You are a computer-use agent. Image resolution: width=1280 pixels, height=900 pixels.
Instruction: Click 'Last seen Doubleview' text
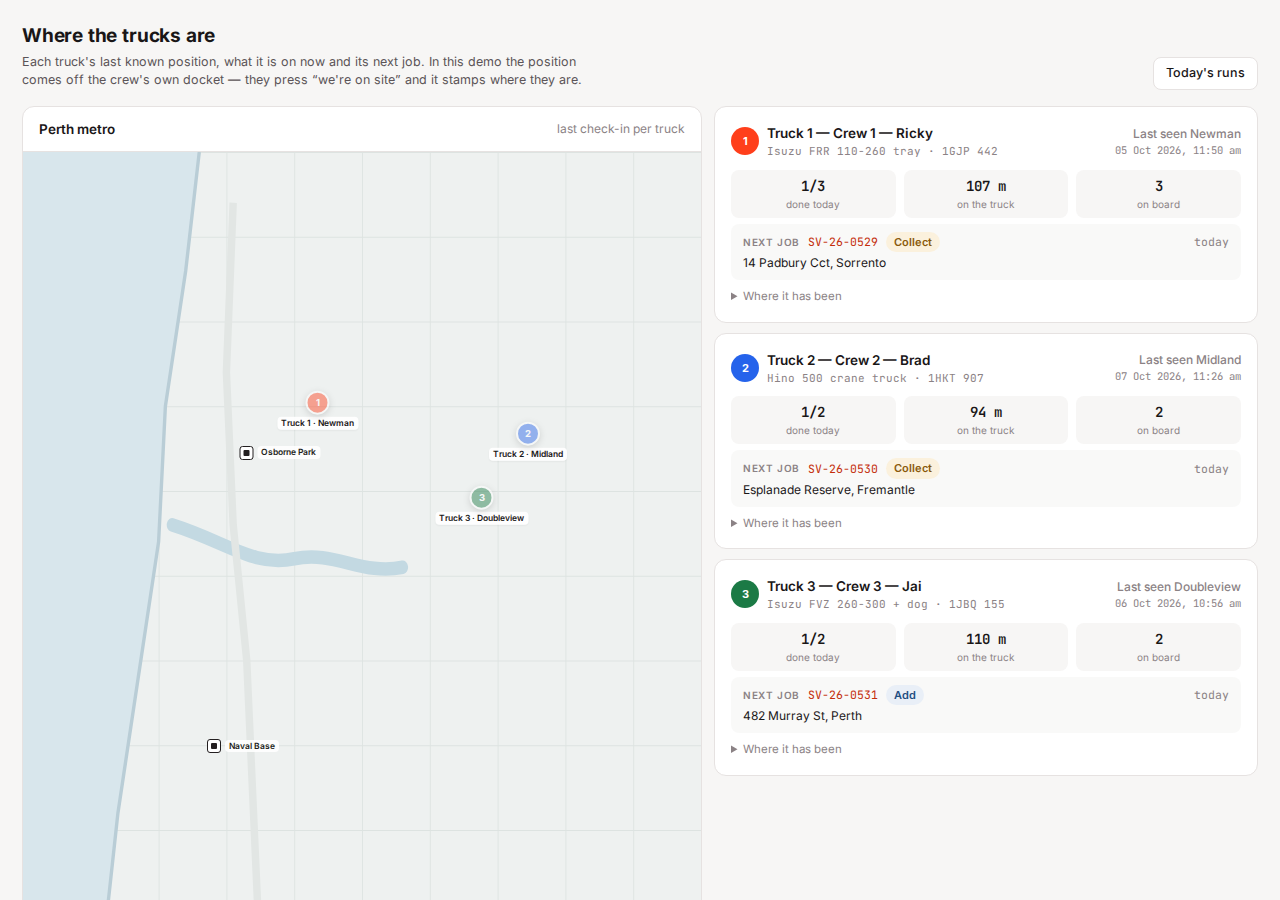1179,587
